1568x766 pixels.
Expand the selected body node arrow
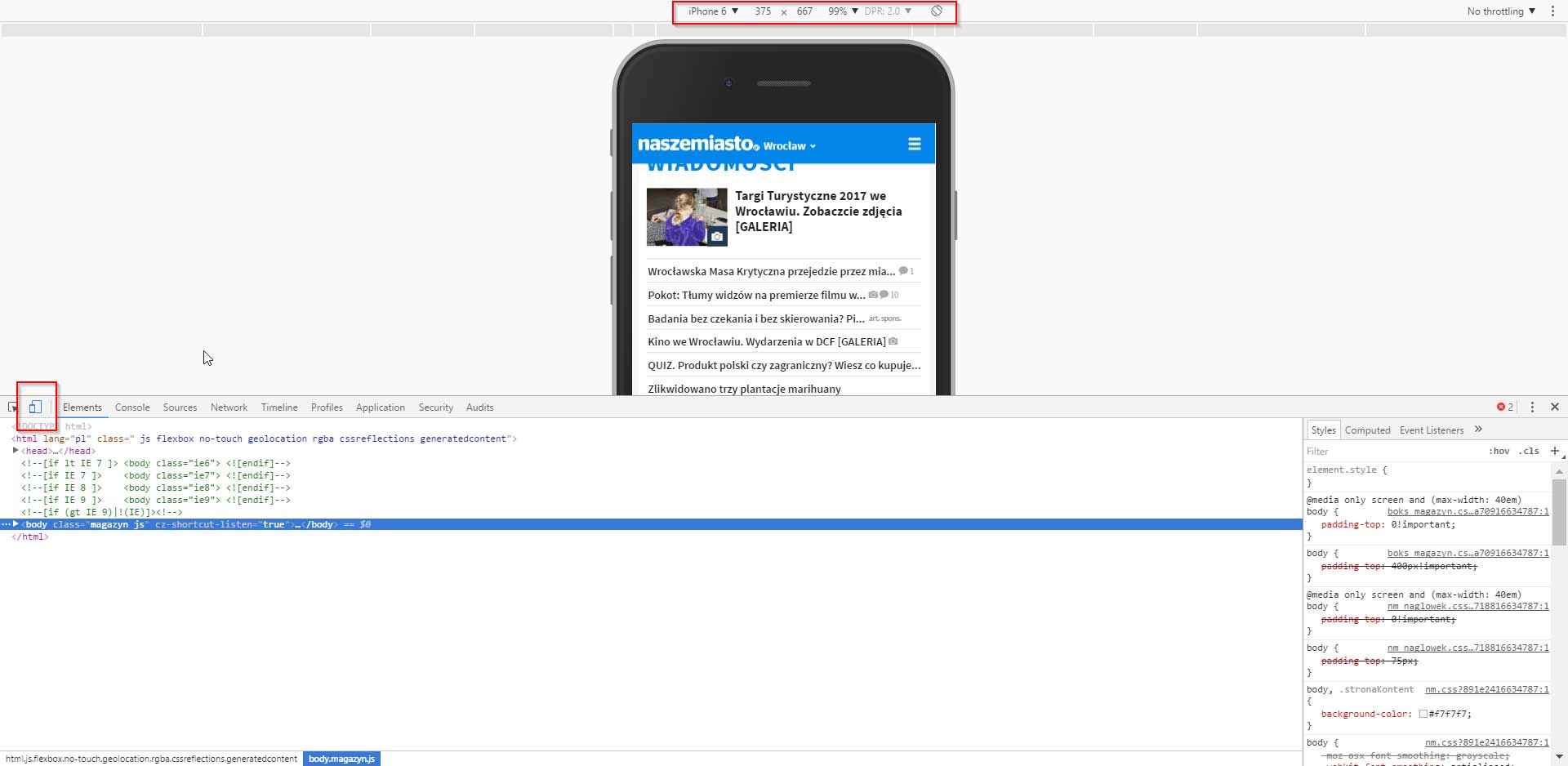[16, 524]
